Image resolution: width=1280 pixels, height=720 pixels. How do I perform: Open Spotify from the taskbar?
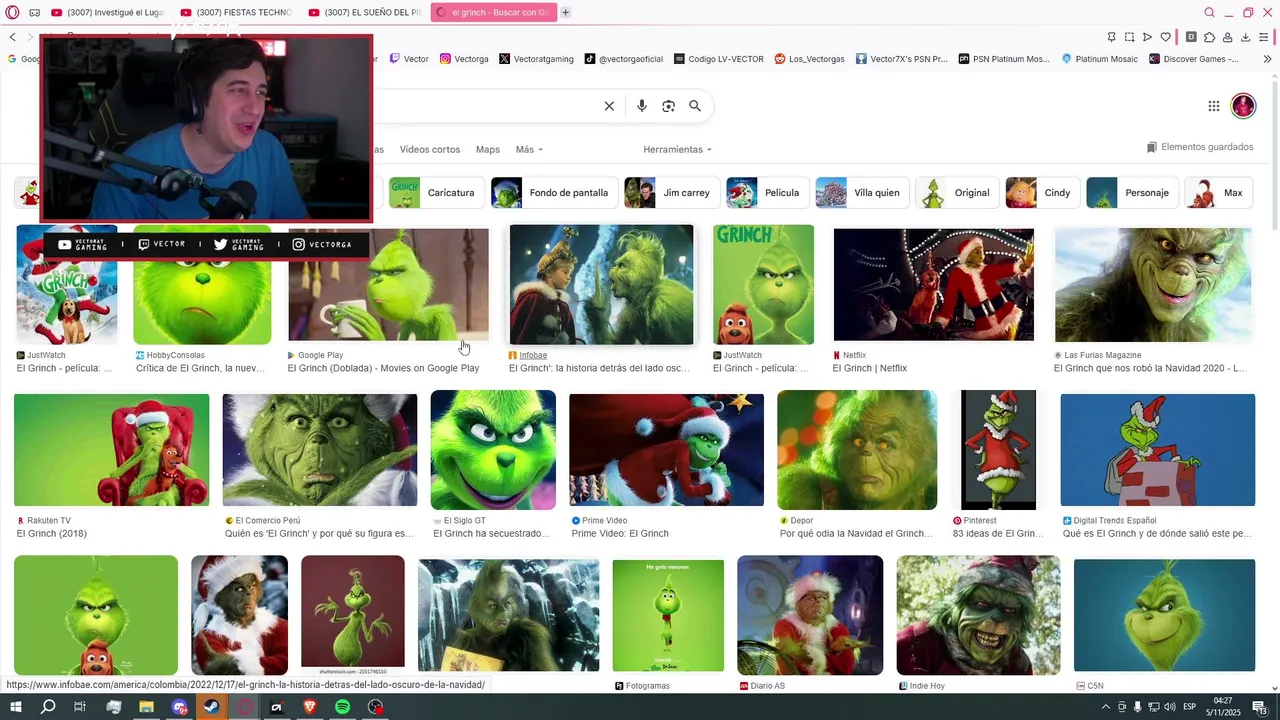point(342,707)
